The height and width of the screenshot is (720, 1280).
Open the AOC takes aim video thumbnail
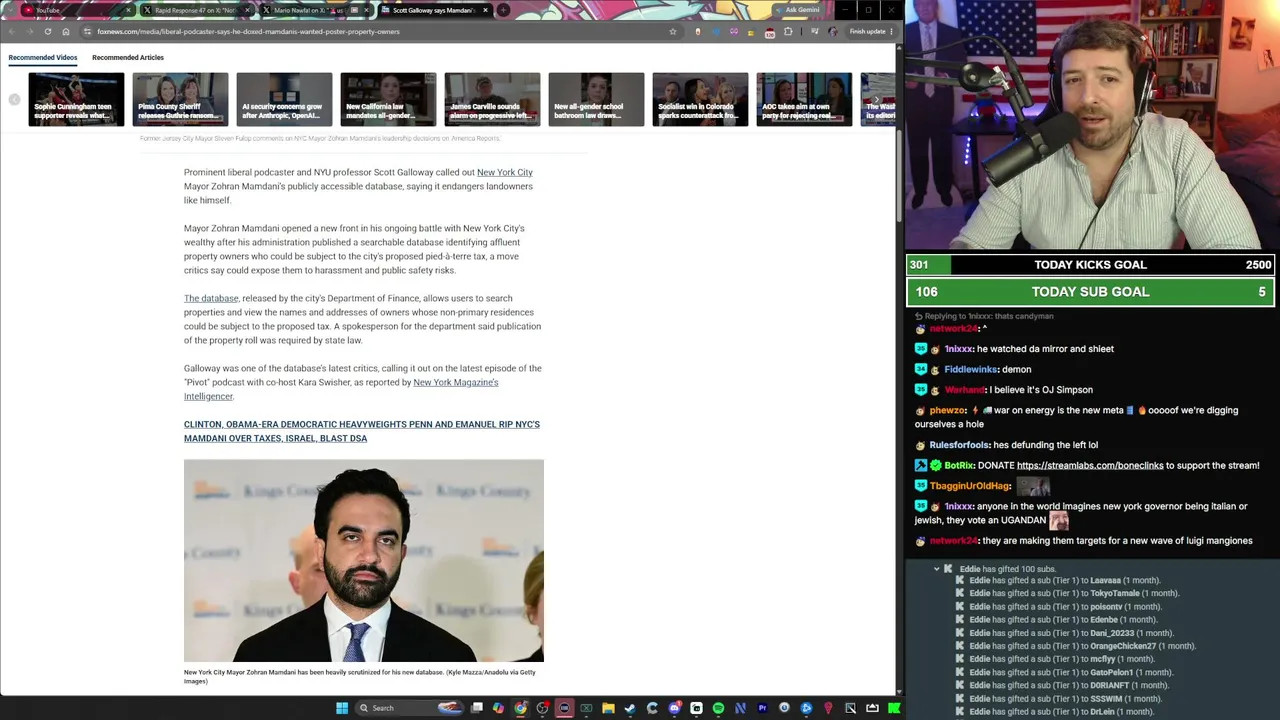tap(804, 99)
